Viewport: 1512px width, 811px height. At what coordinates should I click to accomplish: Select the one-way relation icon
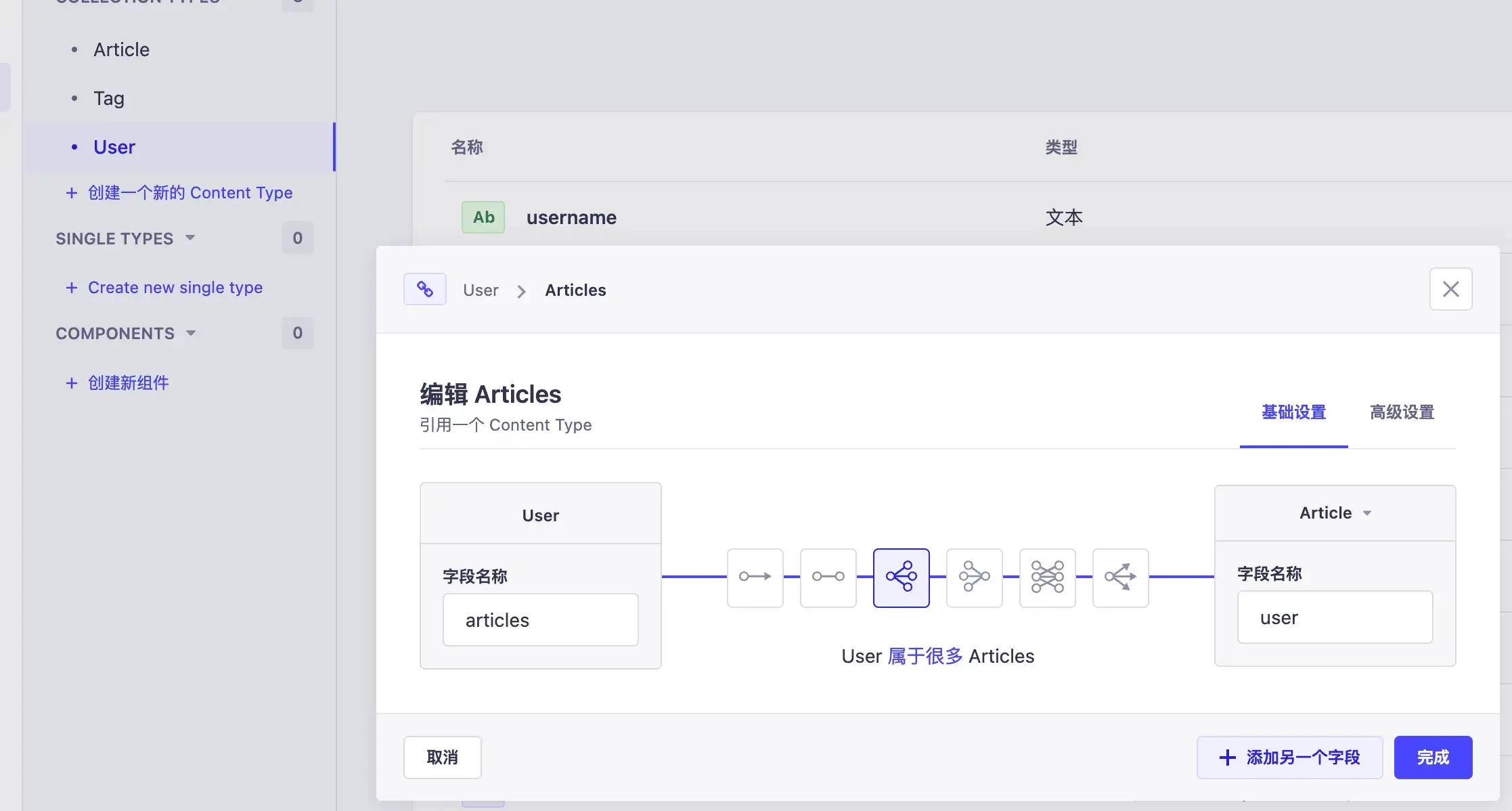point(755,577)
